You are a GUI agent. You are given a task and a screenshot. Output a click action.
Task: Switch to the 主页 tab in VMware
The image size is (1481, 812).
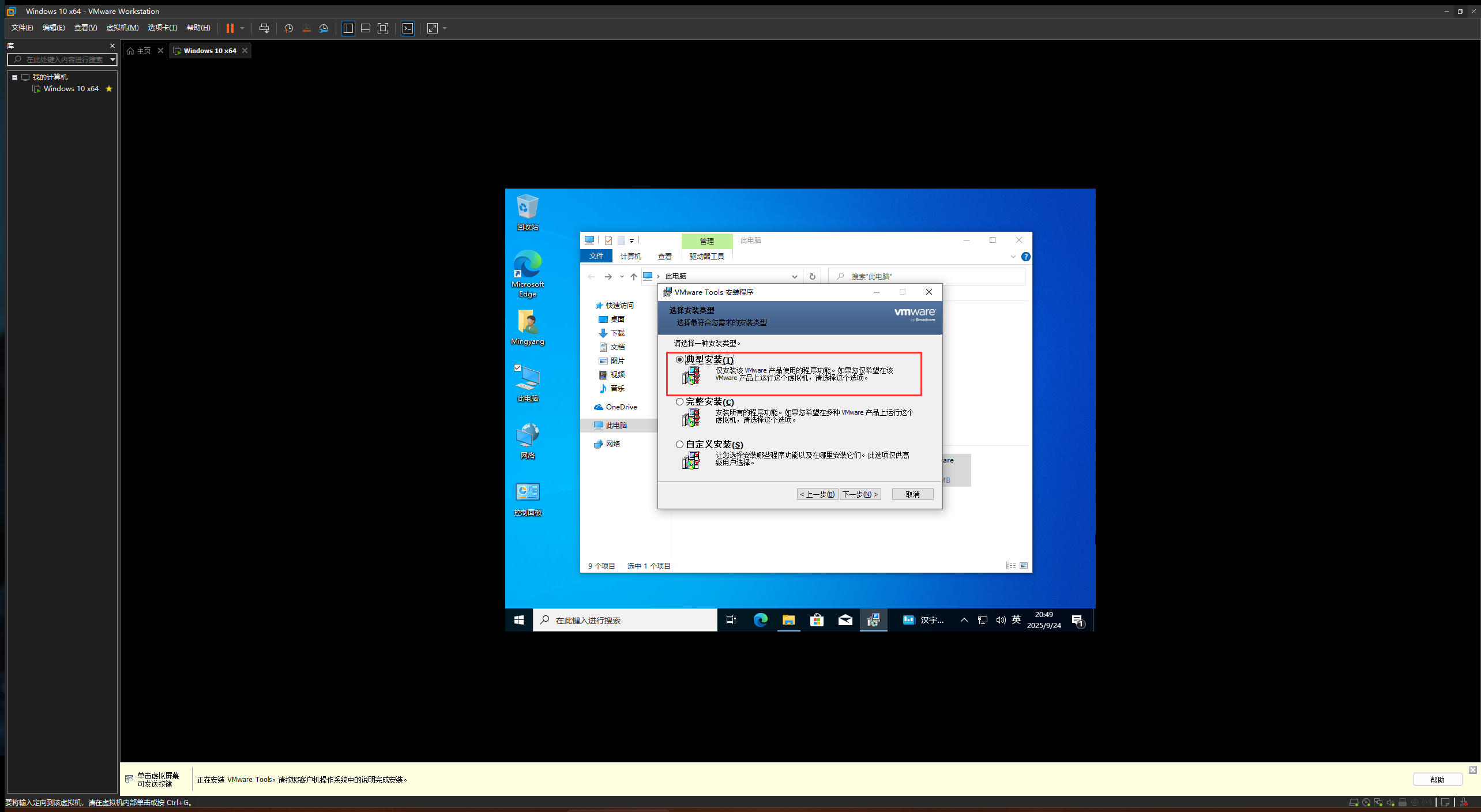point(142,50)
